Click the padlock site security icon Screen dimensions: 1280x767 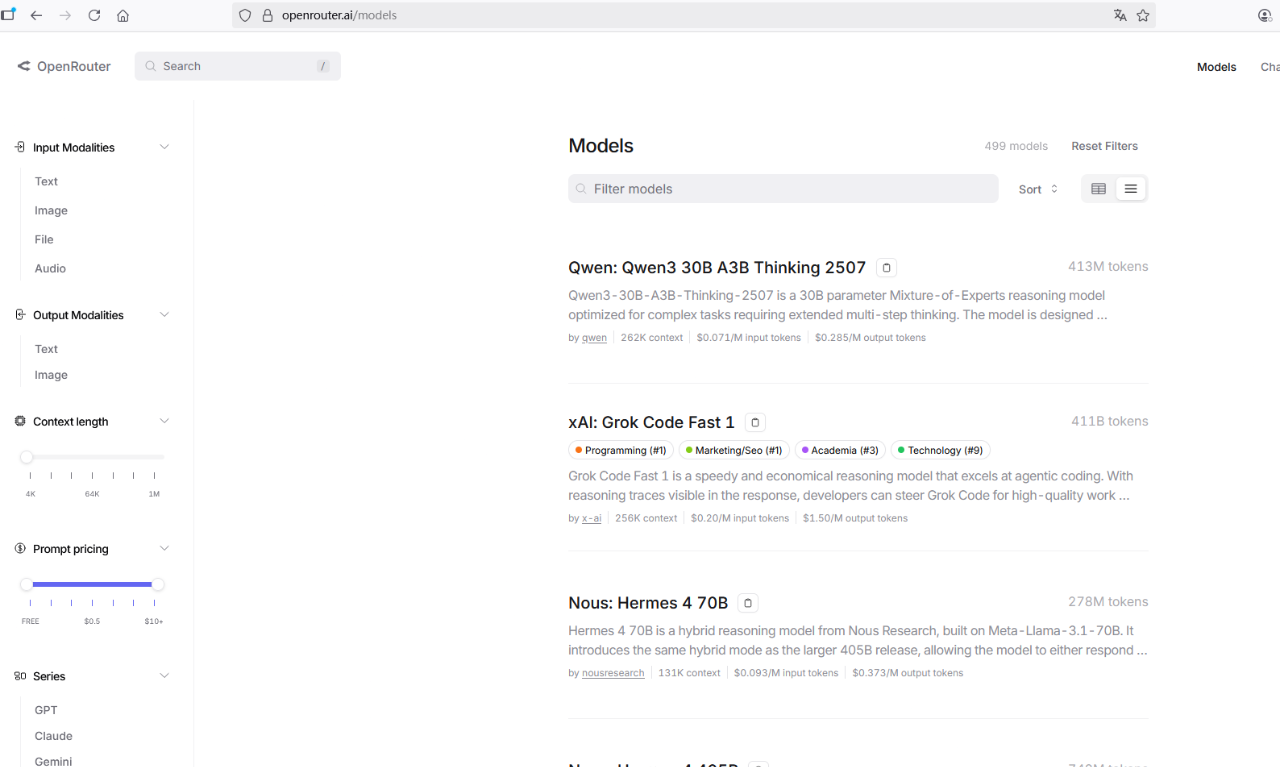click(x=267, y=16)
